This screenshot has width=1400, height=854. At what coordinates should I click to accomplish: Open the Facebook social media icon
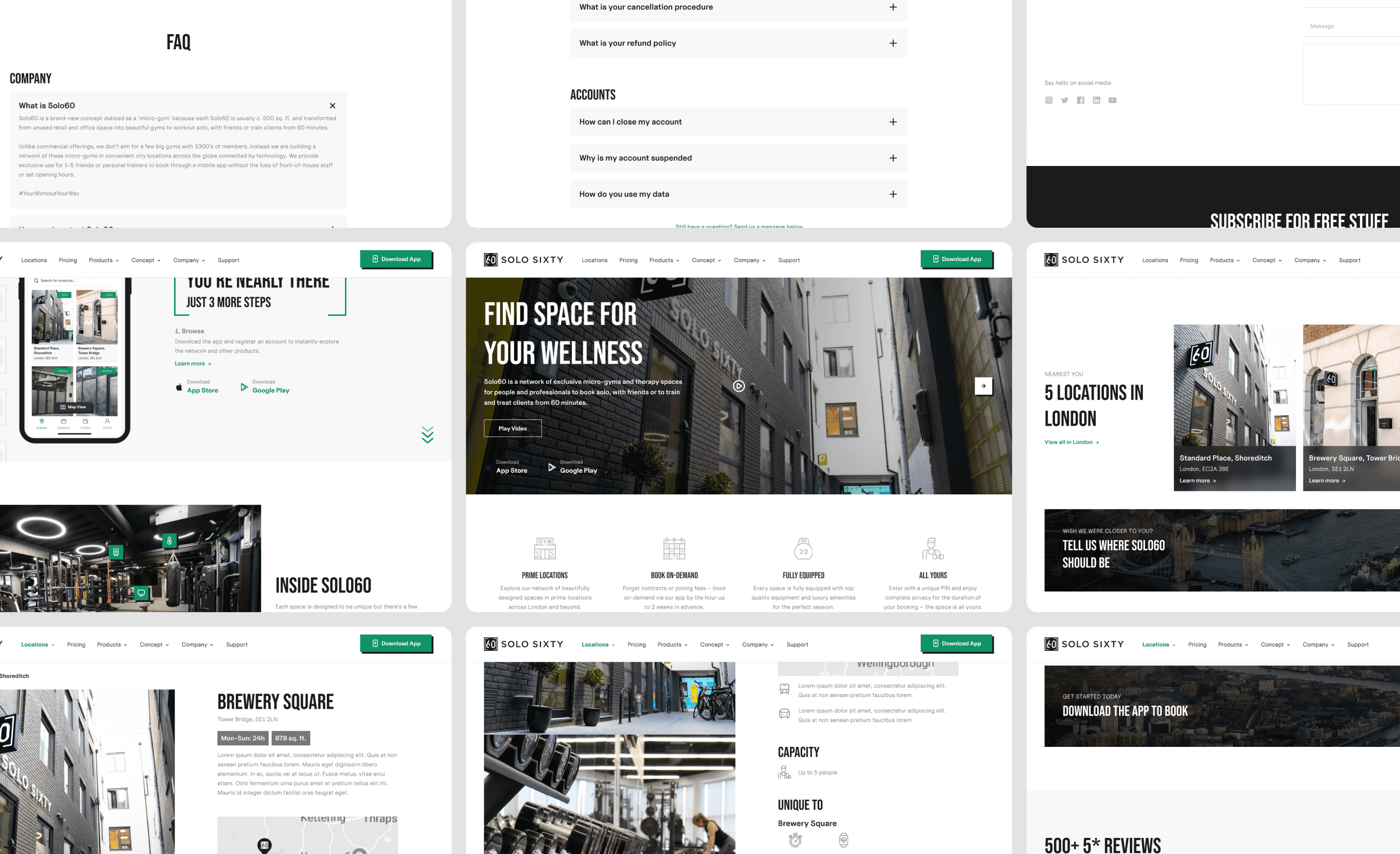(x=1080, y=101)
